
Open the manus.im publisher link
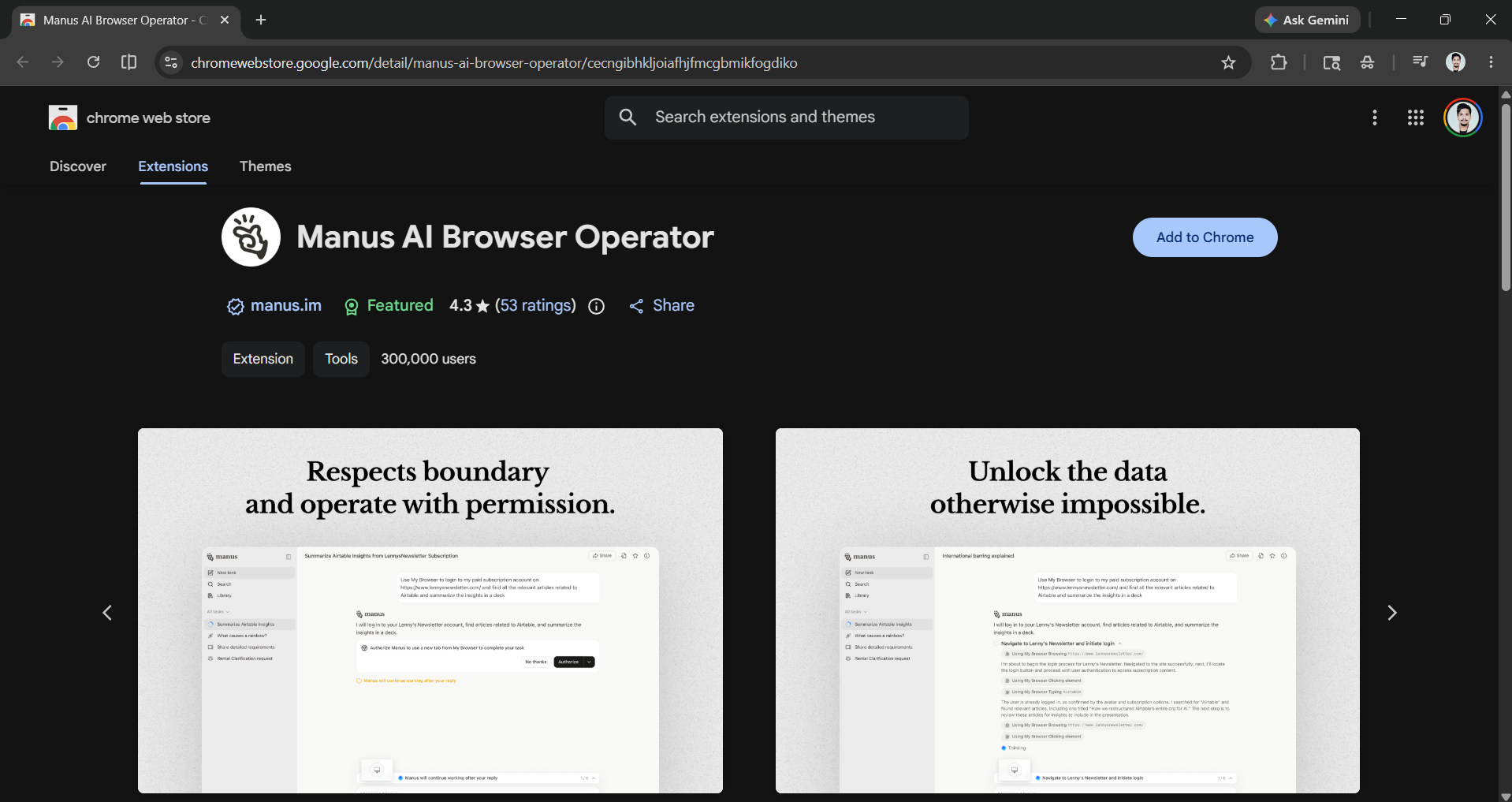coord(274,306)
